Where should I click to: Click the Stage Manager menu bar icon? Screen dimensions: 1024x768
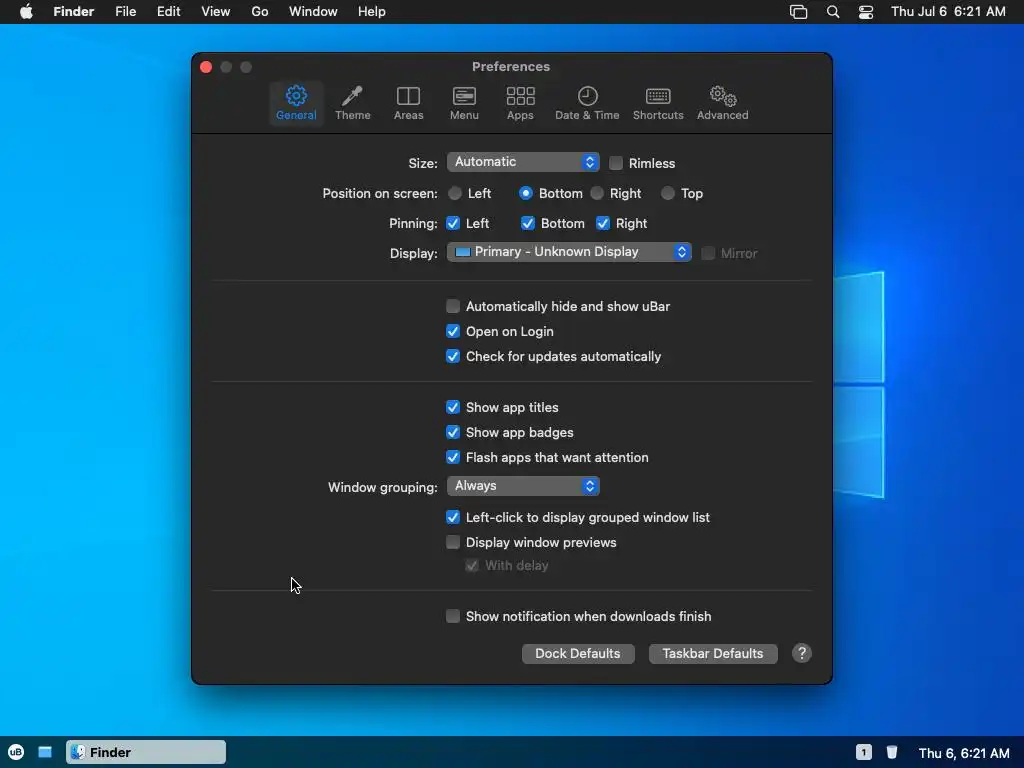coord(798,12)
